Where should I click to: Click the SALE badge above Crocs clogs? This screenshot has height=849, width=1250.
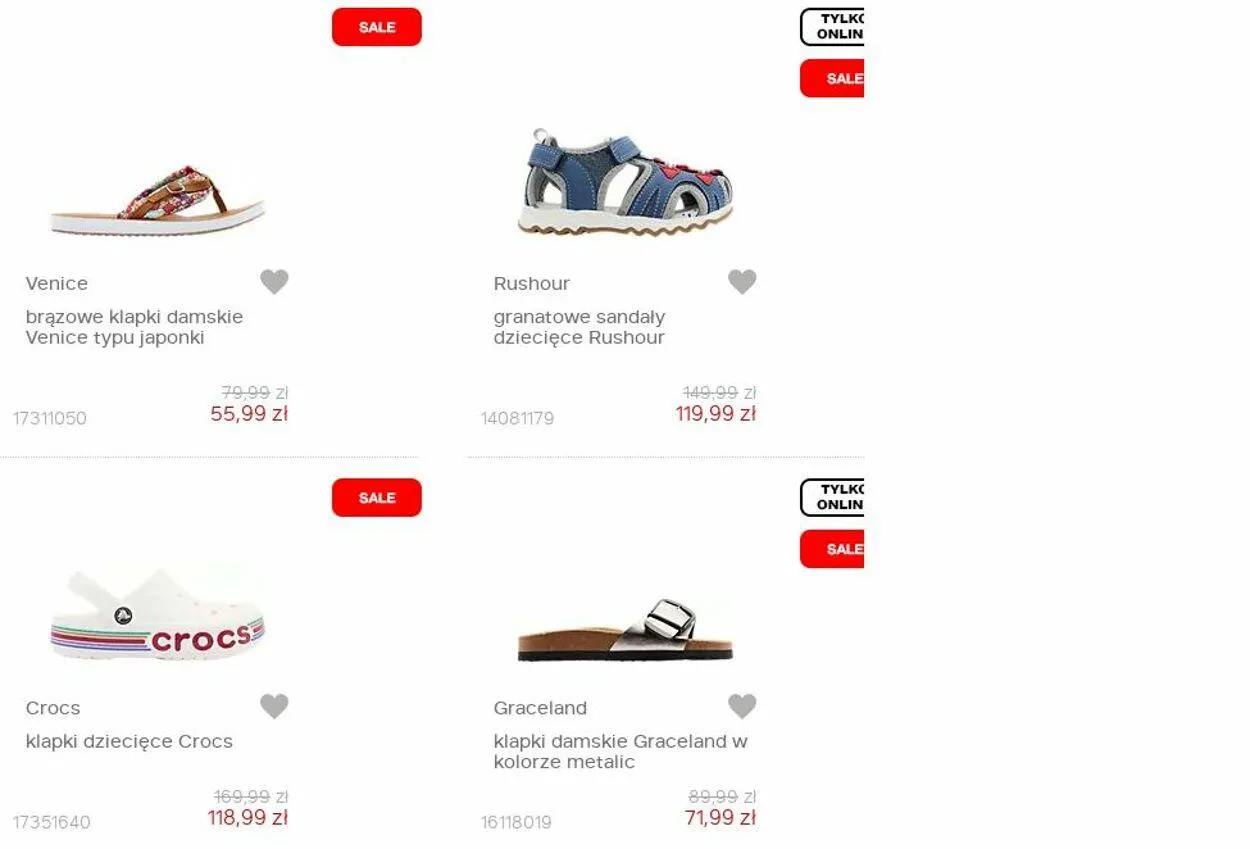[377, 497]
